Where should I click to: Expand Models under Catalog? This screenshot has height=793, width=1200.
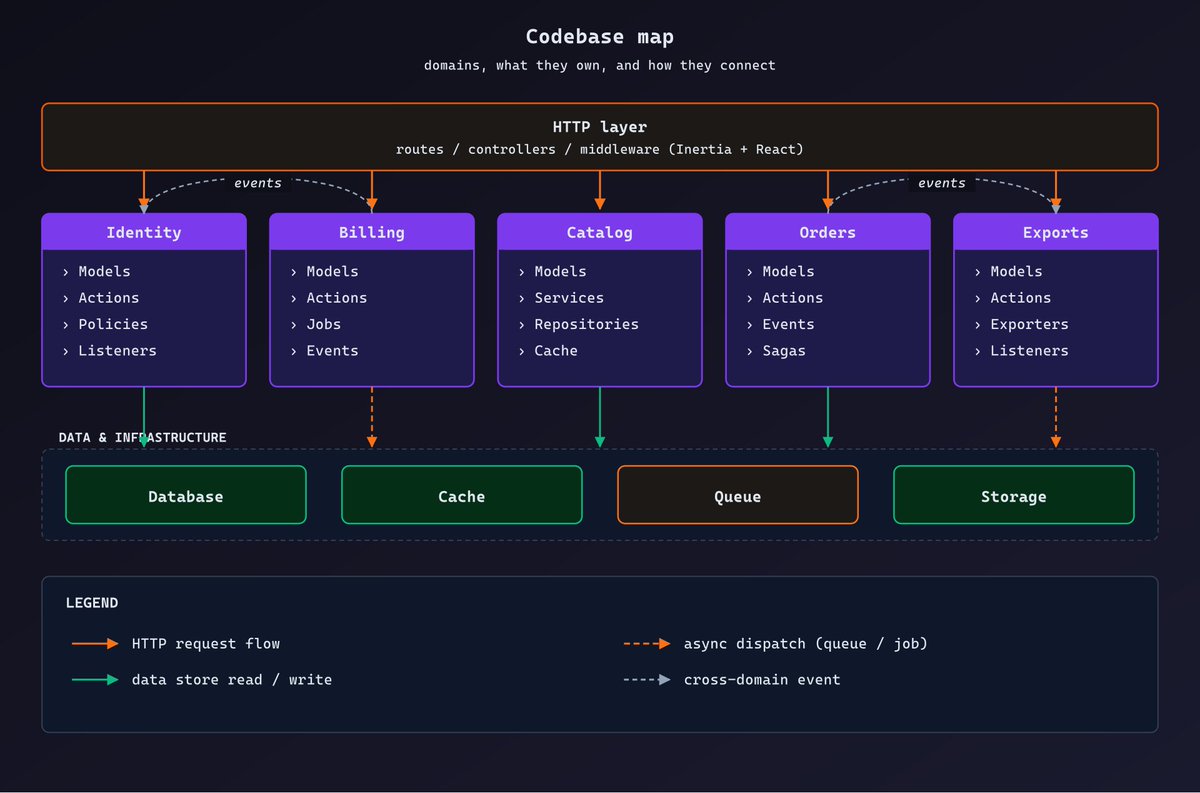[x=552, y=271]
